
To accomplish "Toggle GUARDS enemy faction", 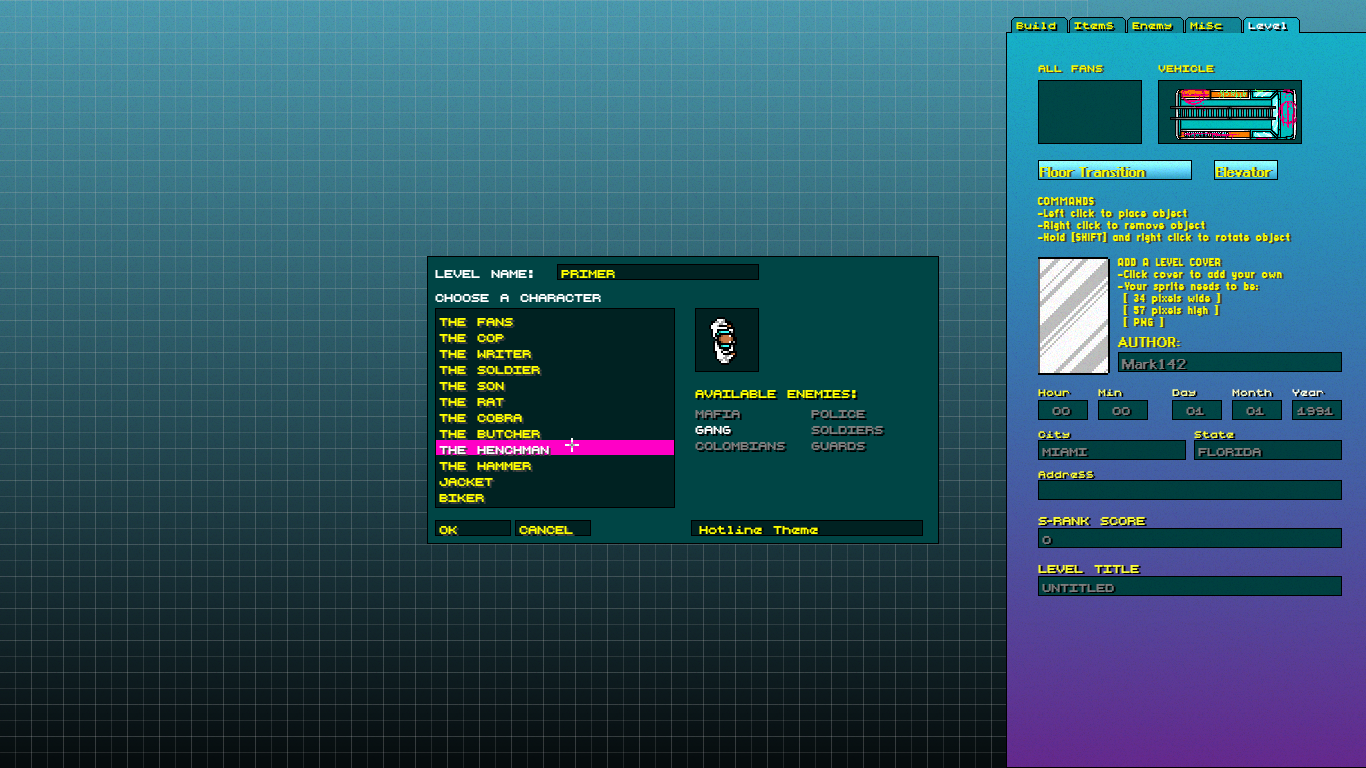I will pos(838,446).
